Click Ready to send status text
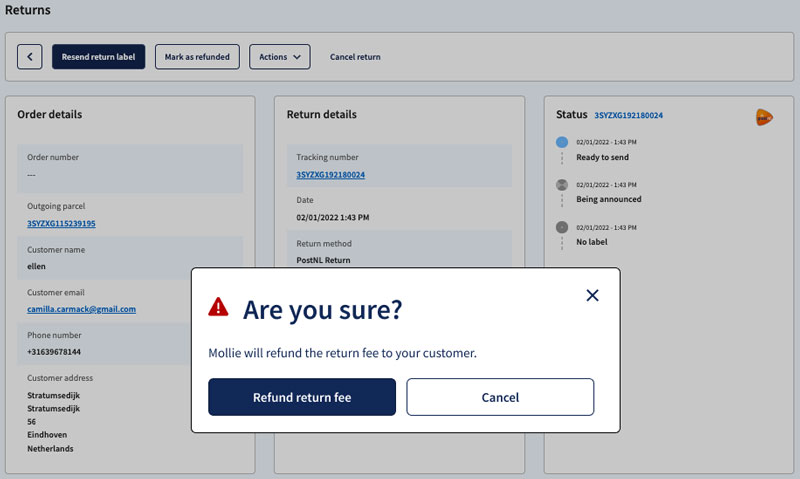The image size is (800, 479). click(603, 157)
